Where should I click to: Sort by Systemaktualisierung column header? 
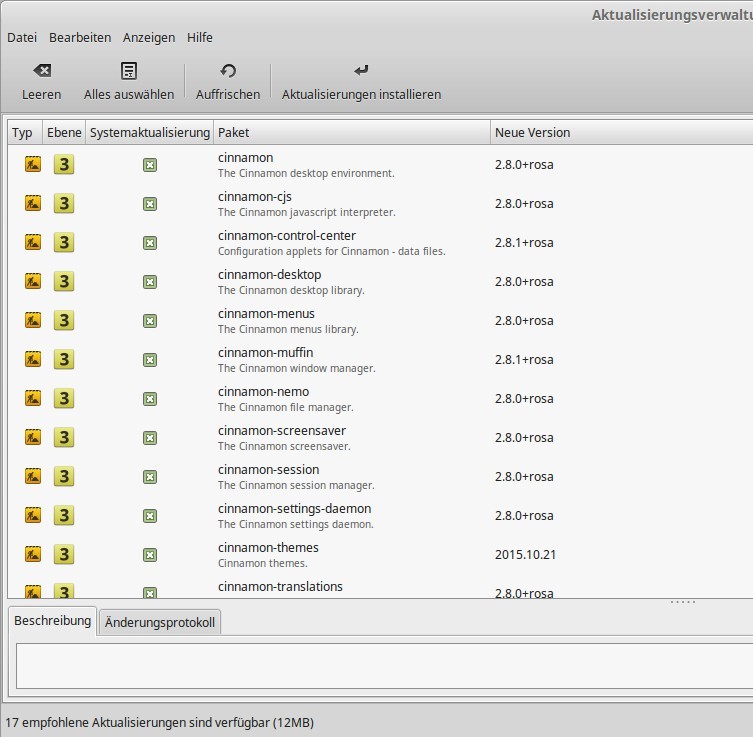pos(150,133)
